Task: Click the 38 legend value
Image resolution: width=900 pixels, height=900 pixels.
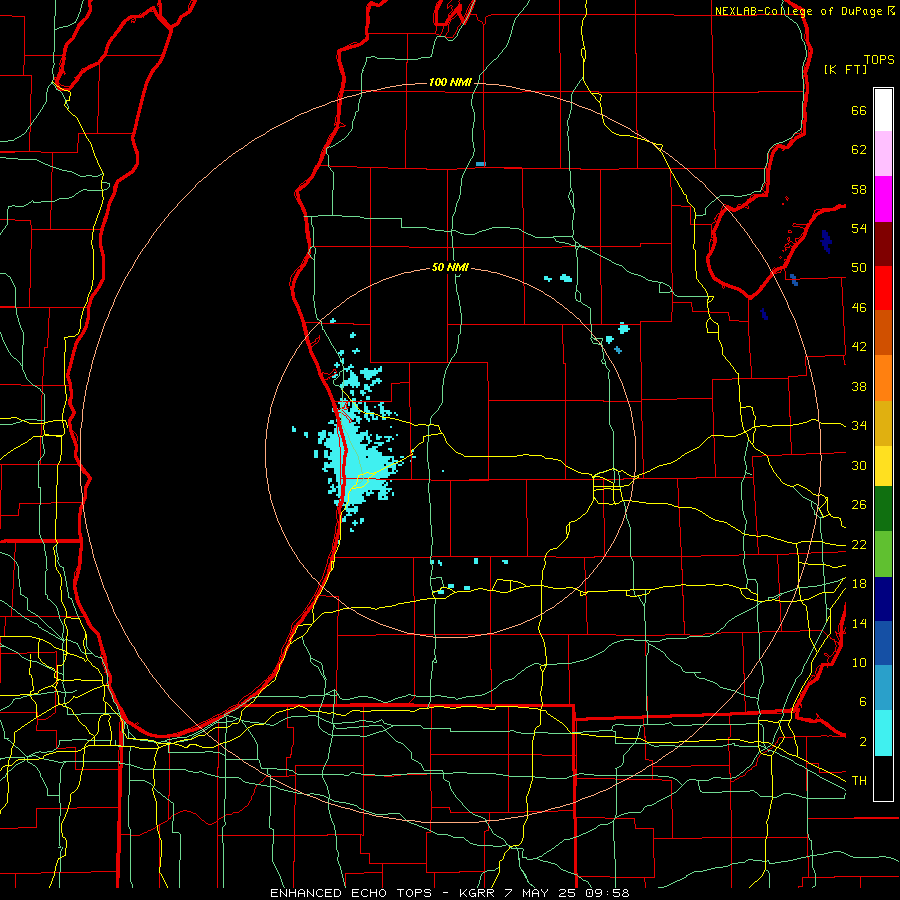Action: tap(859, 386)
